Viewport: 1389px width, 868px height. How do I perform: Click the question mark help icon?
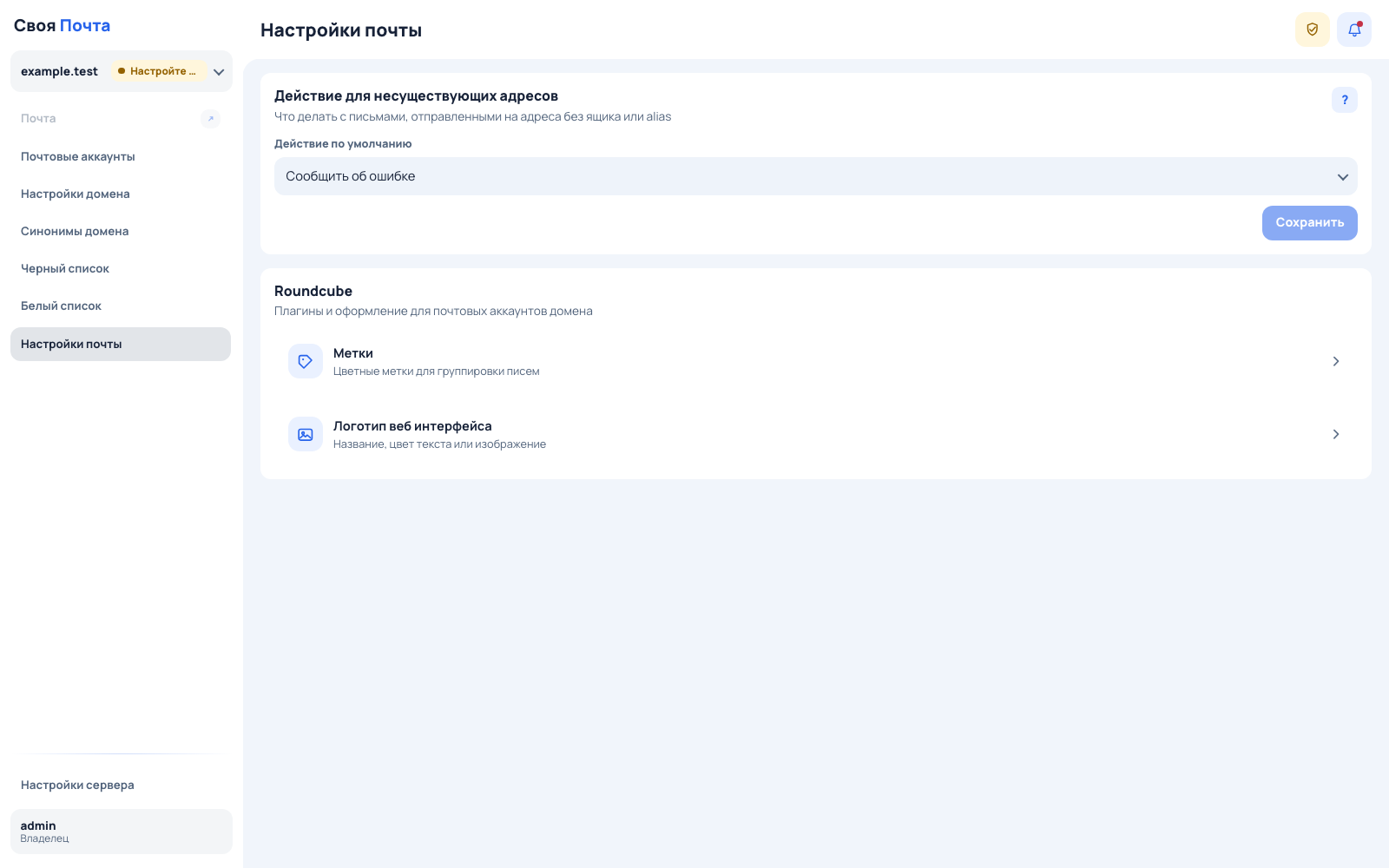(x=1344, y=100)
